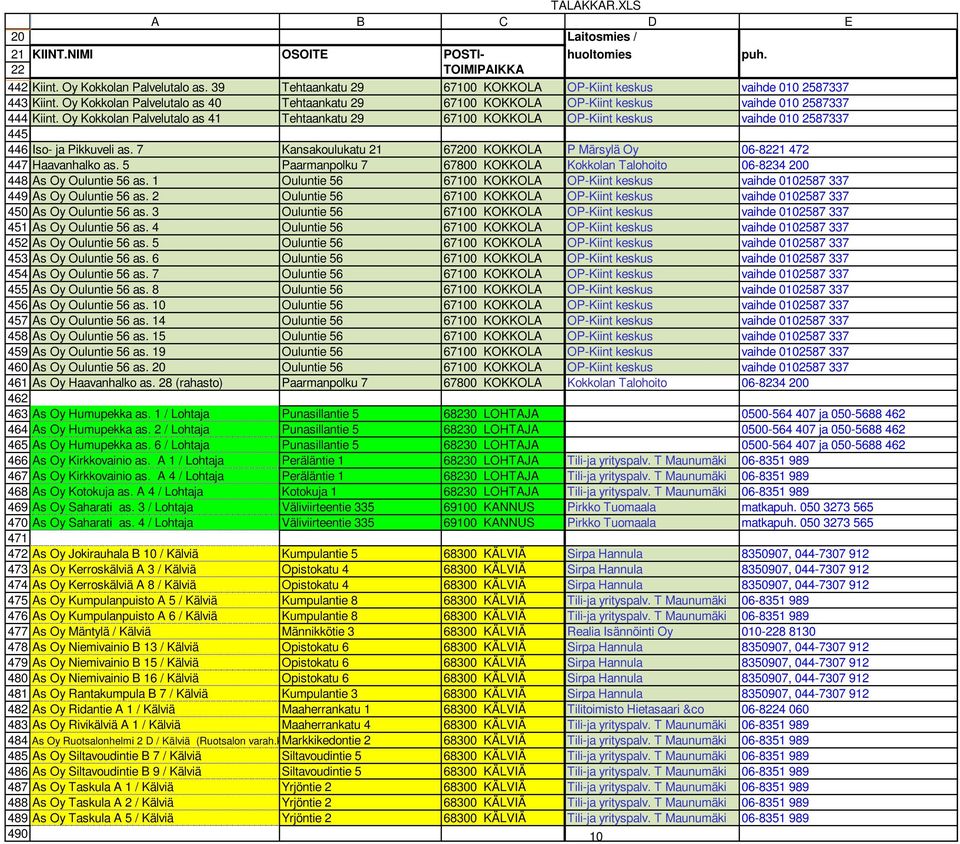Click cell As Oy Ouluntie 56 as. 20
Image resolution: width=960 pixels, height=844 pixels.
(155, 367)
